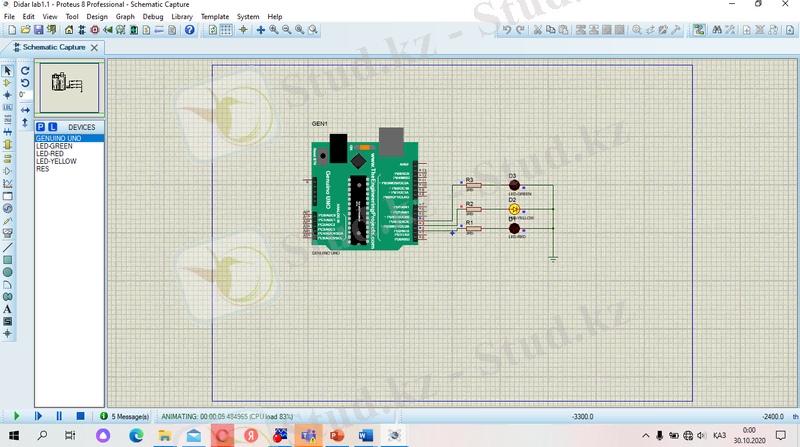Click the Cut scissors icon
This screenshot has width=800, height=447.
(537, 30)
